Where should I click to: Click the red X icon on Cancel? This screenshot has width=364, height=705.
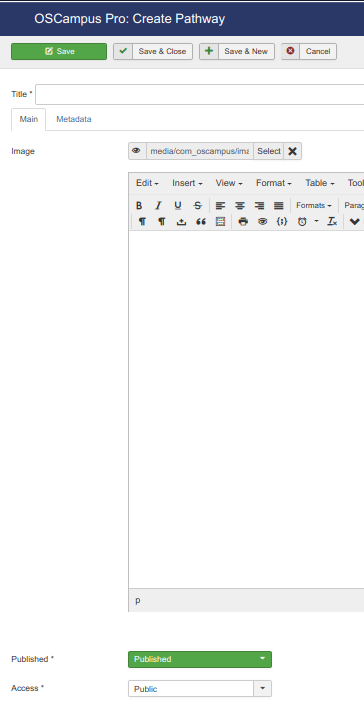(x=290, y=51)
